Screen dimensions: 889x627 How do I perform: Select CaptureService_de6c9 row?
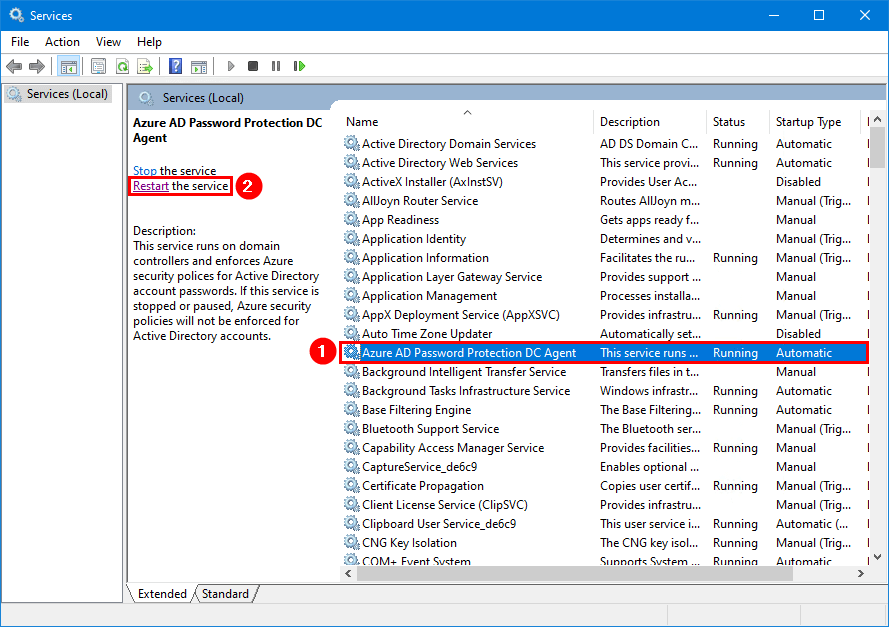(604, 467)
